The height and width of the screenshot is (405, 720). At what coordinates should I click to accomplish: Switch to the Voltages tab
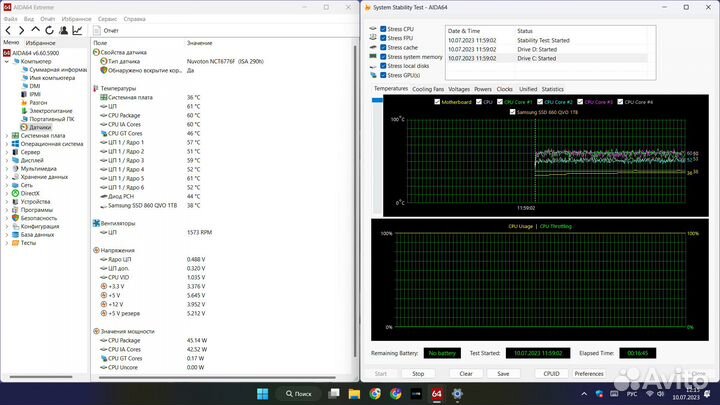point(459,89)
